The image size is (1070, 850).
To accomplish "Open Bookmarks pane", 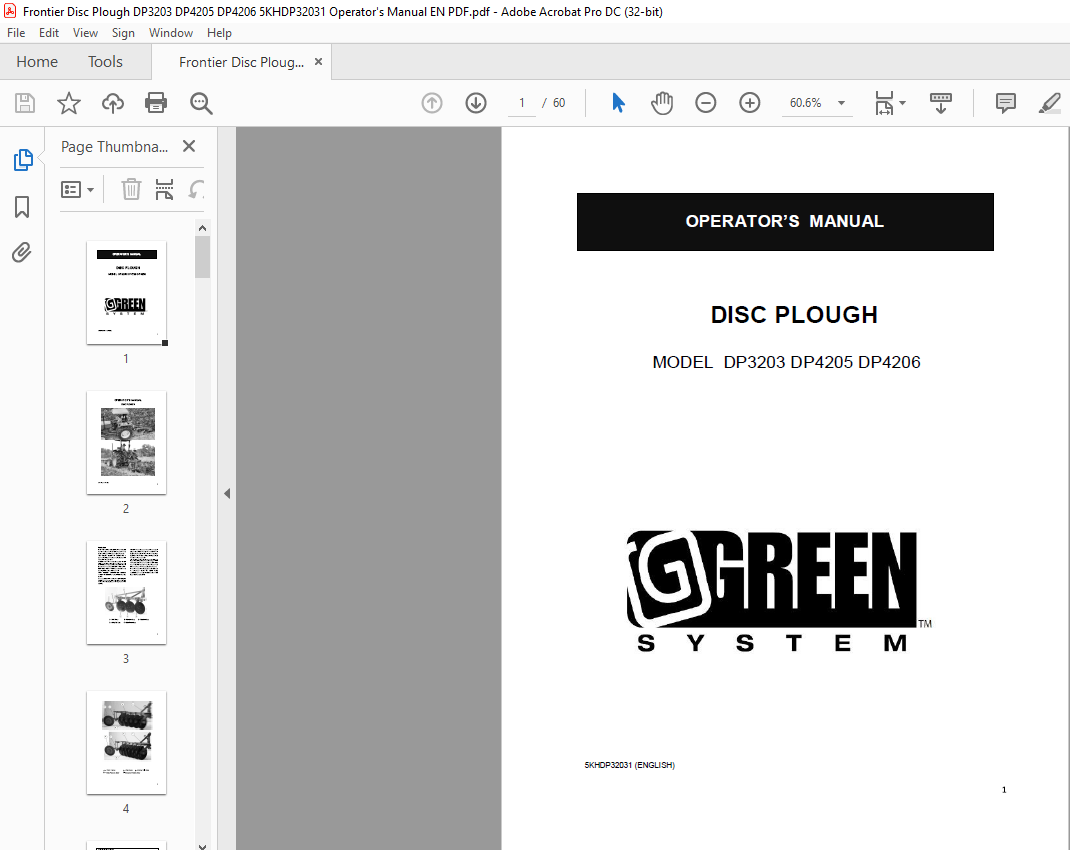I will click(x=22, y=207).
